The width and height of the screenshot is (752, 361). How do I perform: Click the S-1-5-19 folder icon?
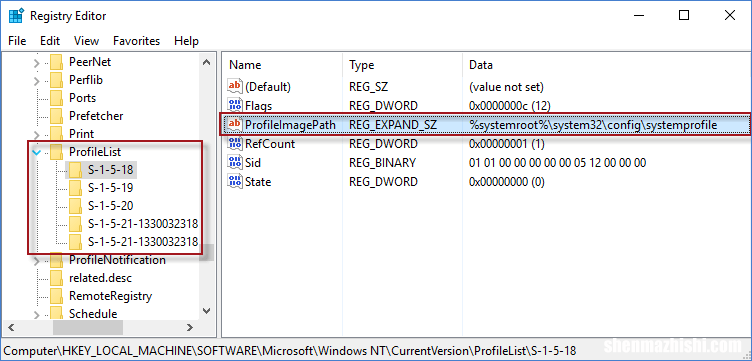(75, 187)
